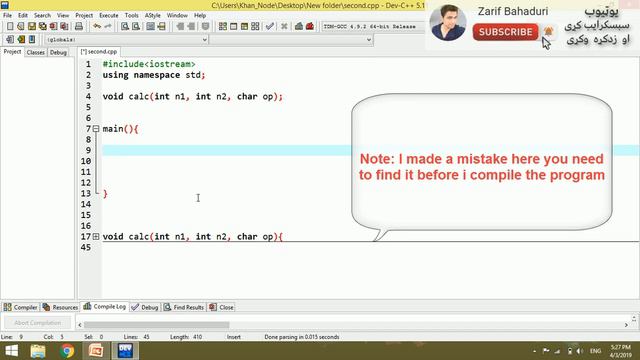Open File Explorer from the taskbar
The height and width of the screenshot is (360, 640).
tap(38, 351)
